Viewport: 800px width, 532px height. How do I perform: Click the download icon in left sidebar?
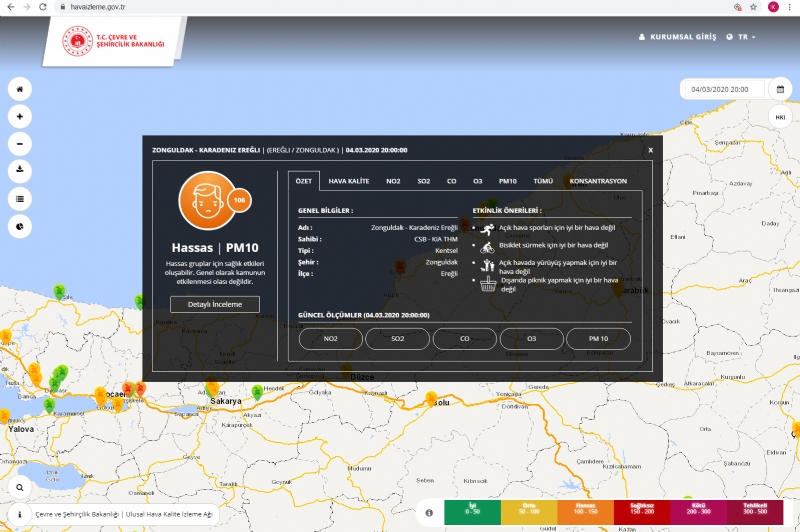click(20, 171)
